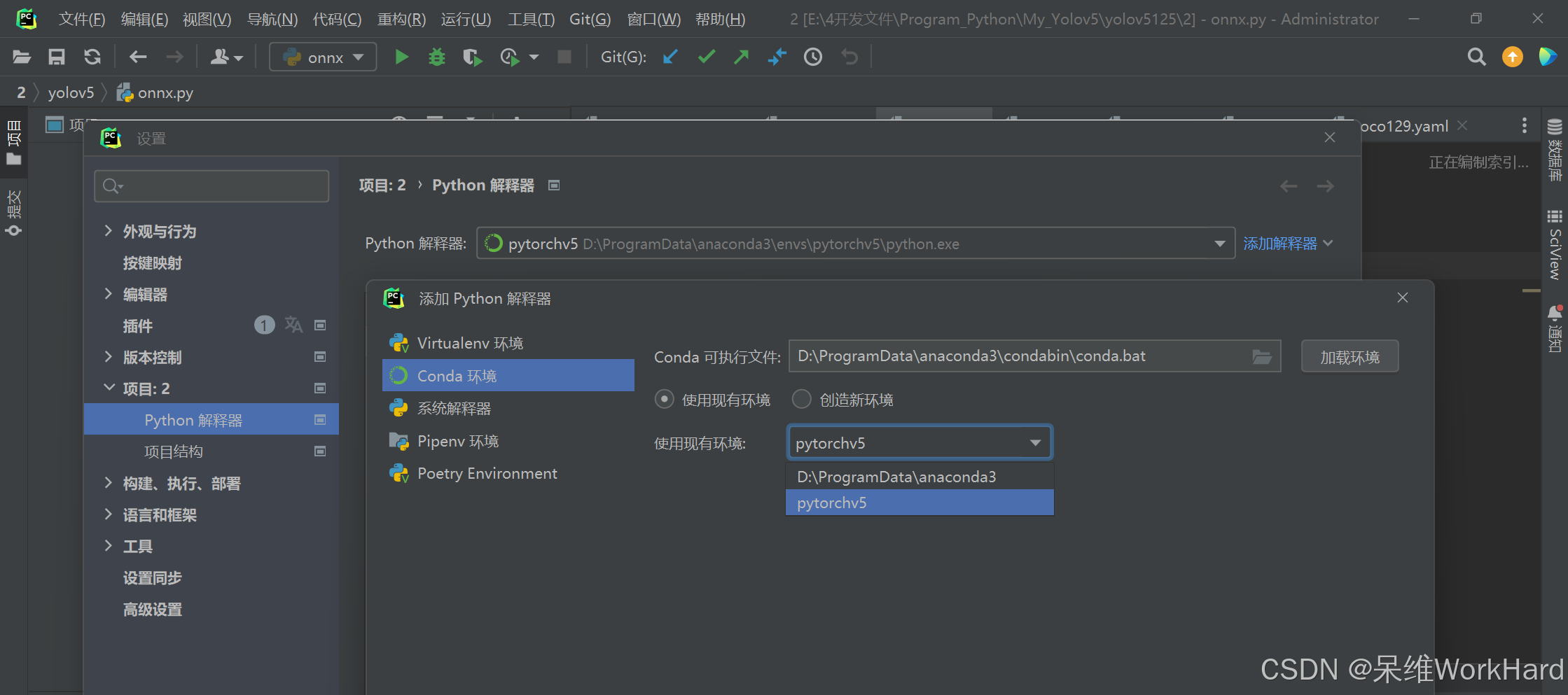Viewport: 1568px width, 695px height.
Task: Open the 运行(U) menu
Action: tap(466, 19)
